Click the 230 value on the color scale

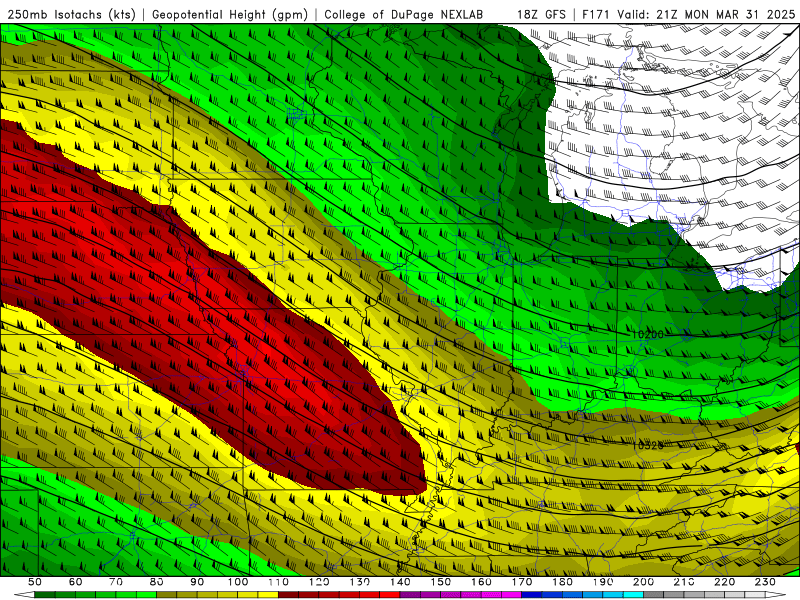(765, 582)
